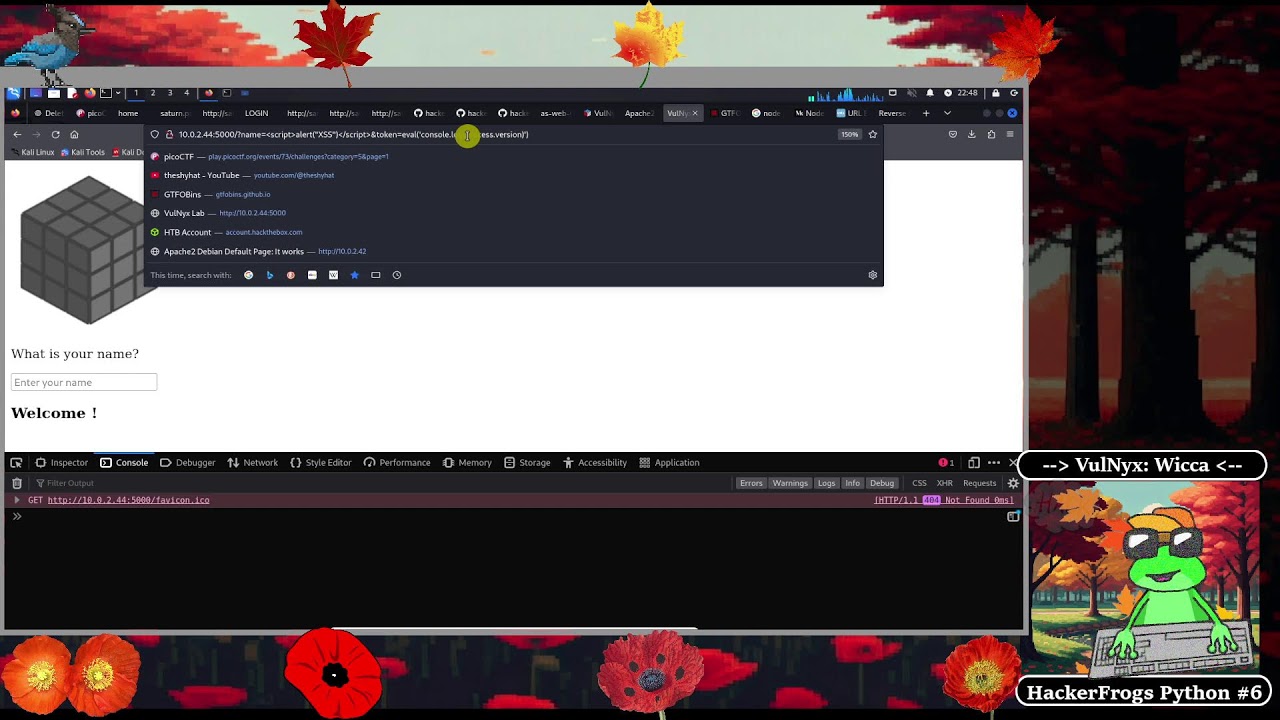Screen dimensions: 1280x720
Task: Open the favicon.ico URL link in console
Action: (x=128, y=500)
